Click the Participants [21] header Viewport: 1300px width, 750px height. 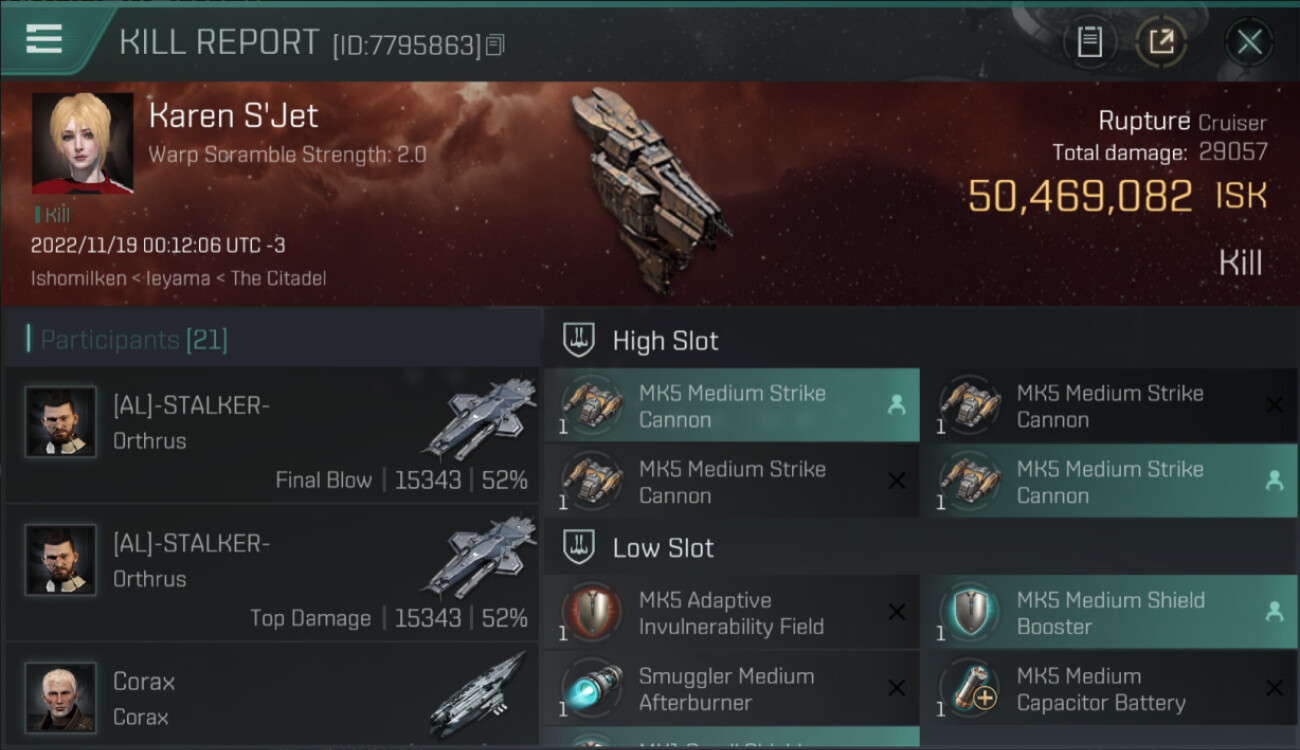coord(134,340)
